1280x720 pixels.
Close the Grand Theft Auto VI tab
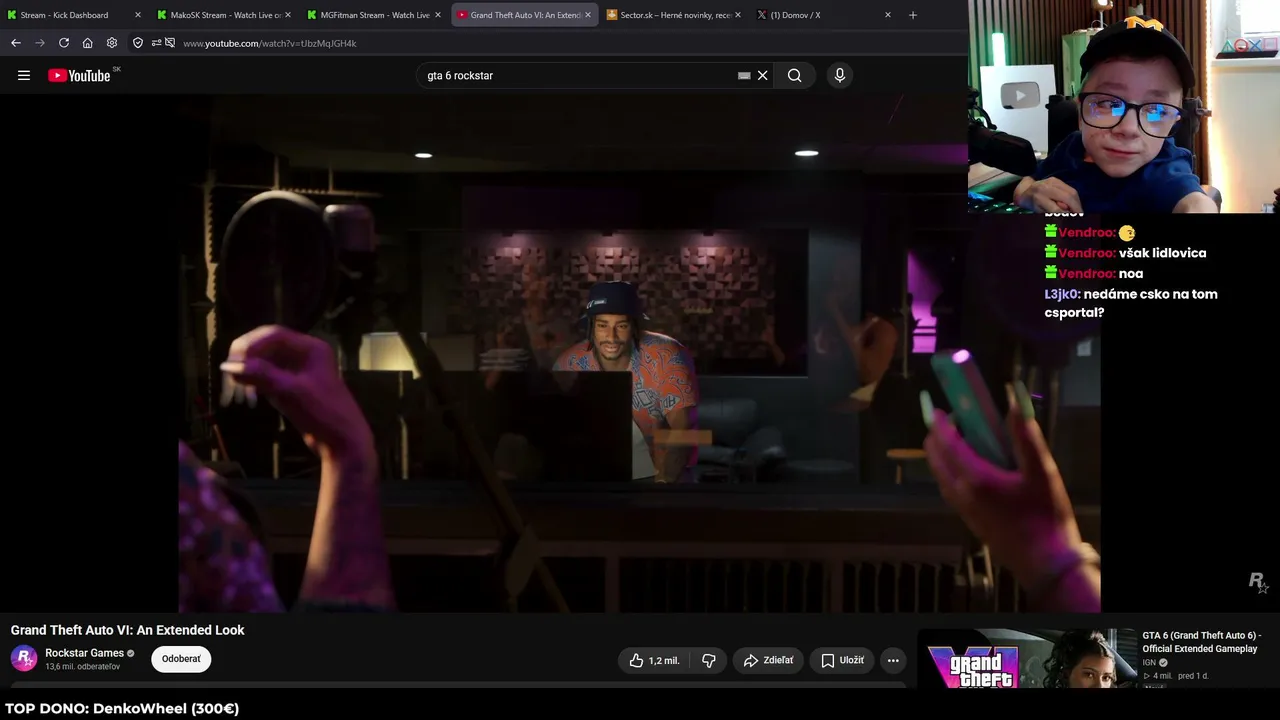coord(588,15)
